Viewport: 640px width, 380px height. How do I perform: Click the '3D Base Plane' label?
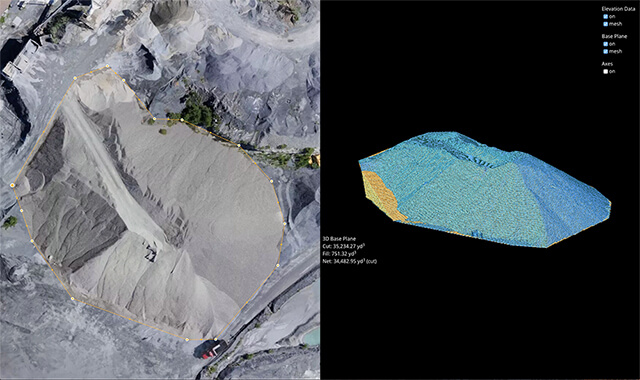[339, 239]
